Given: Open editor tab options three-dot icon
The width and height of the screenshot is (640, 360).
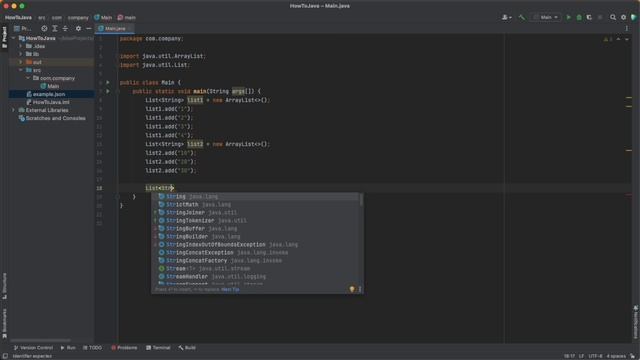Looking at the screenshot, I should (627, 29).
